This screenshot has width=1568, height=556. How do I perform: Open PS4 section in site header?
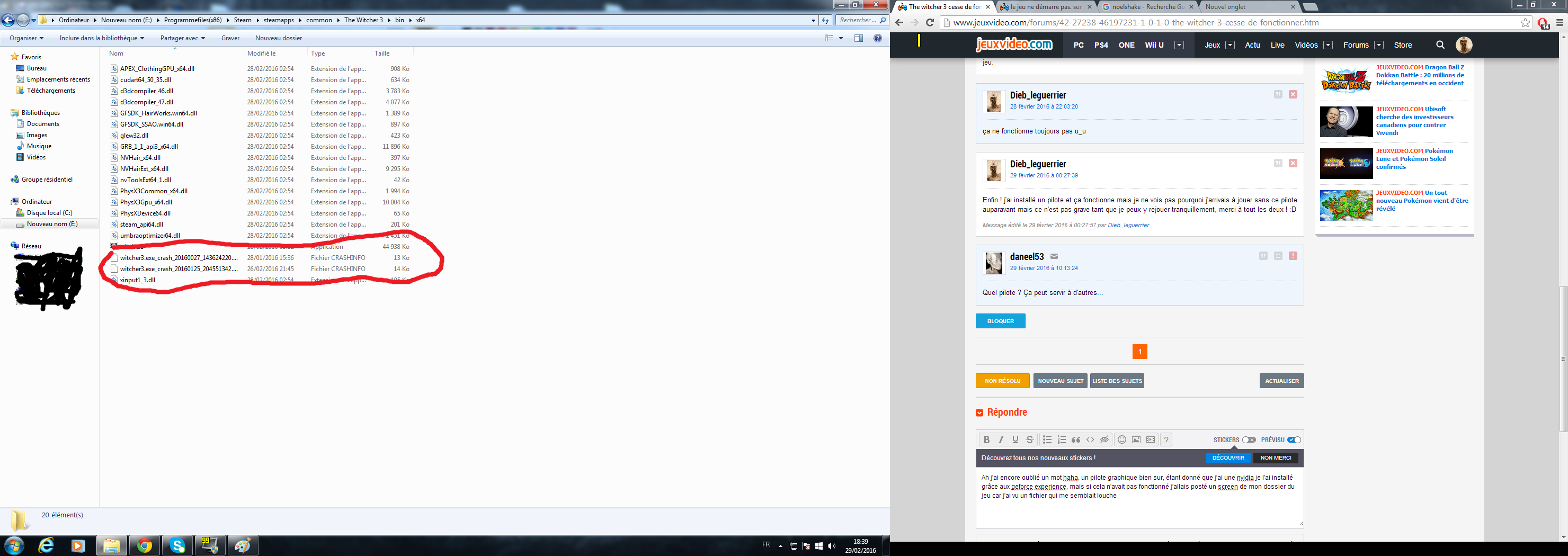pyautogui.click(x=1101, y=45)
